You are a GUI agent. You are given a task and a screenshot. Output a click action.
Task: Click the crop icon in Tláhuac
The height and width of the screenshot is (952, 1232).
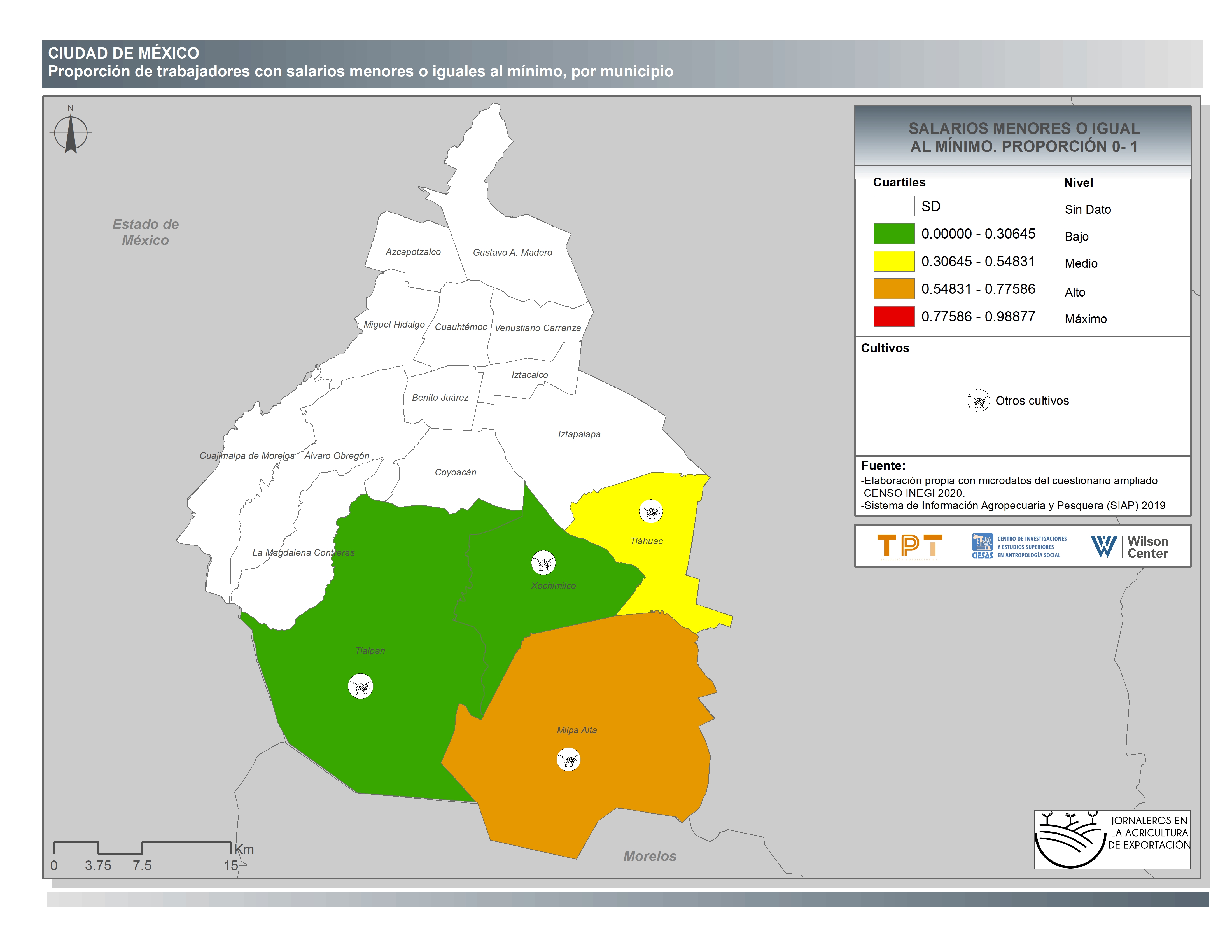click(650, 511)
